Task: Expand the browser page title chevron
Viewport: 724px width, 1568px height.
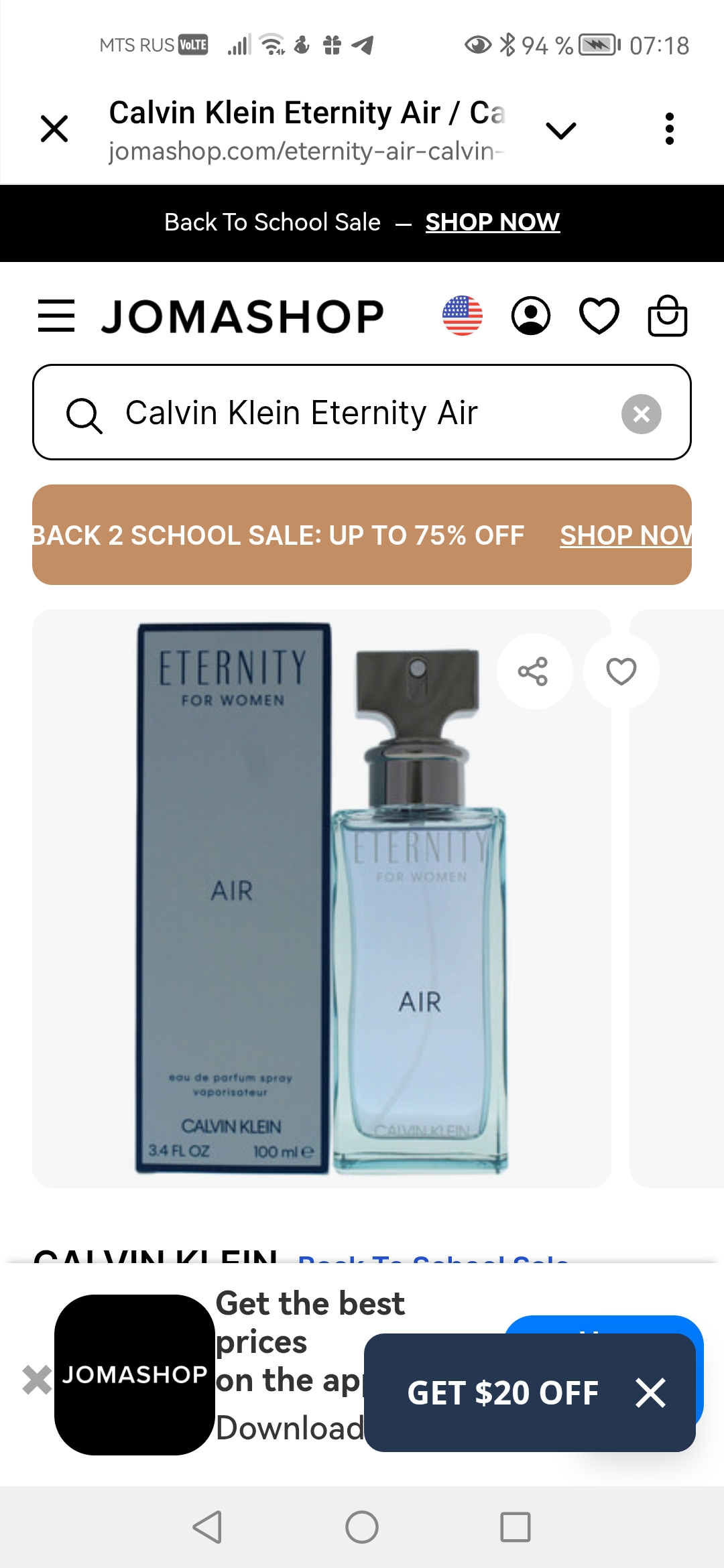Action: point(561,129)
